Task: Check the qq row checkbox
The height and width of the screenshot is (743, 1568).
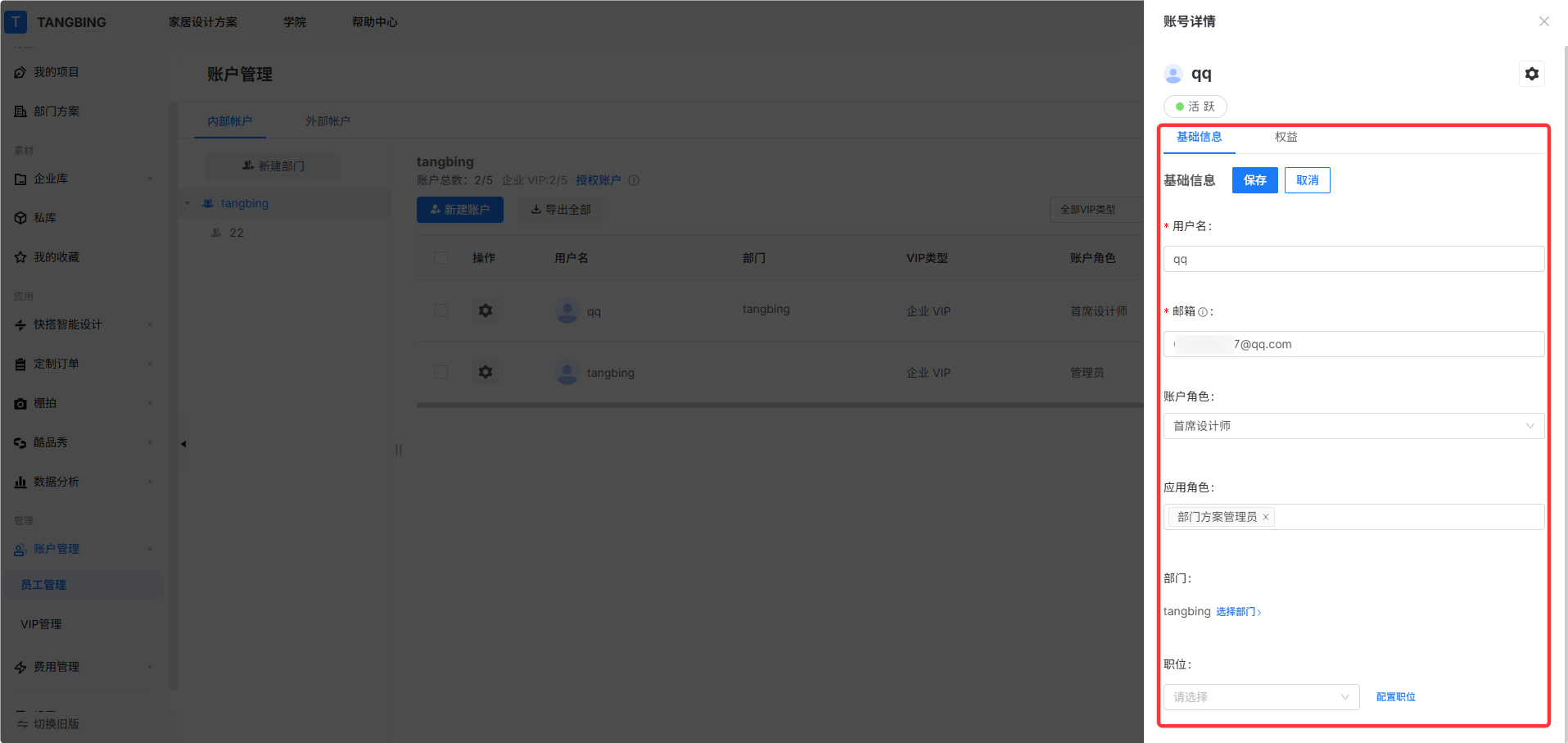Action: 441,310
